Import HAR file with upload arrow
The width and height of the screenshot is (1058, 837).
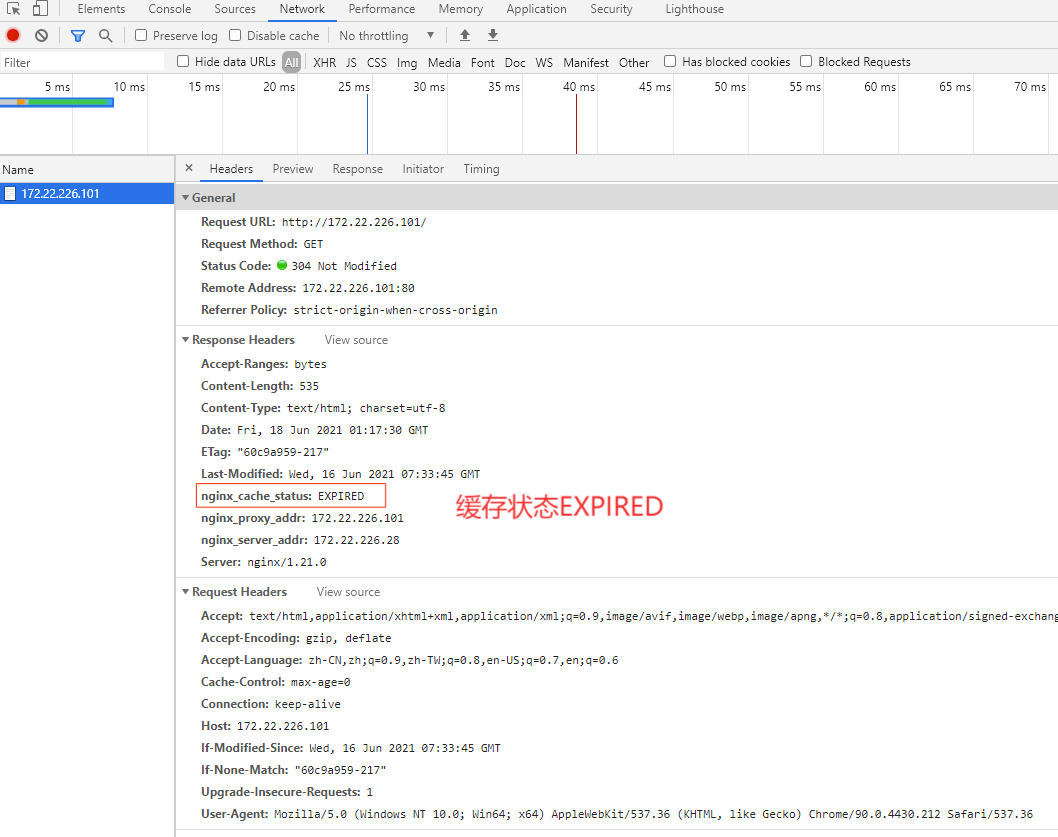pos(465,35)
